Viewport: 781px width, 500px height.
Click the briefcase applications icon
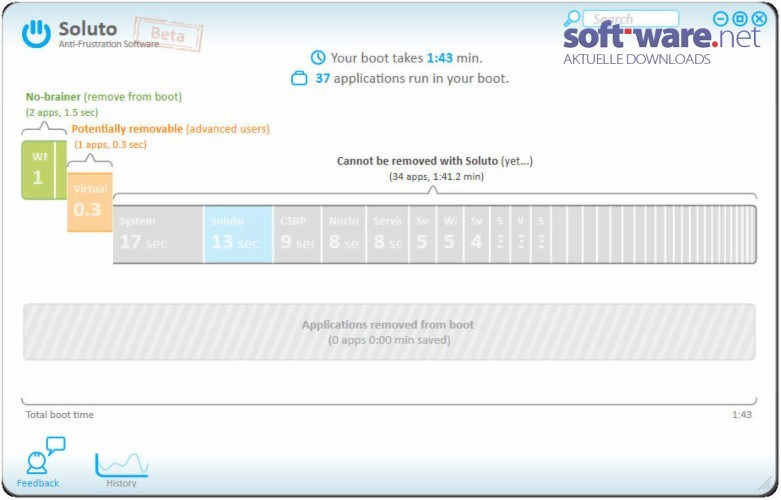[299, 78]
